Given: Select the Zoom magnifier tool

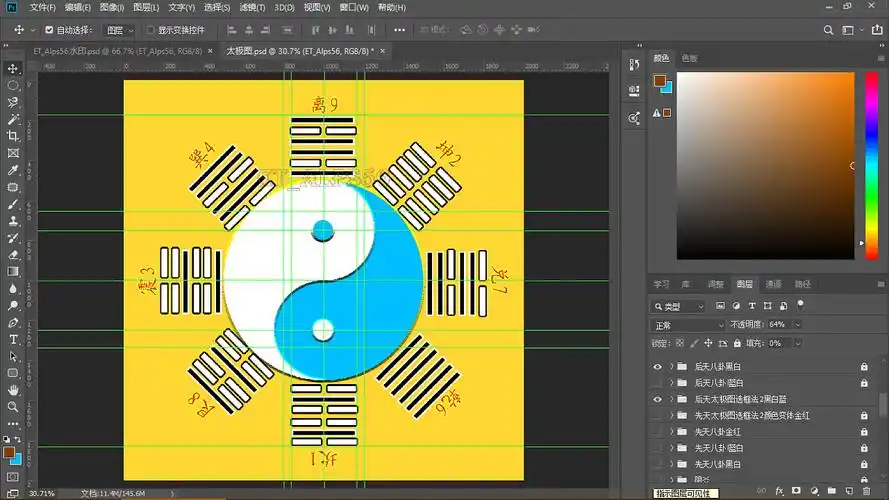Looking at the screenshot, I should [x=13, y=407].
